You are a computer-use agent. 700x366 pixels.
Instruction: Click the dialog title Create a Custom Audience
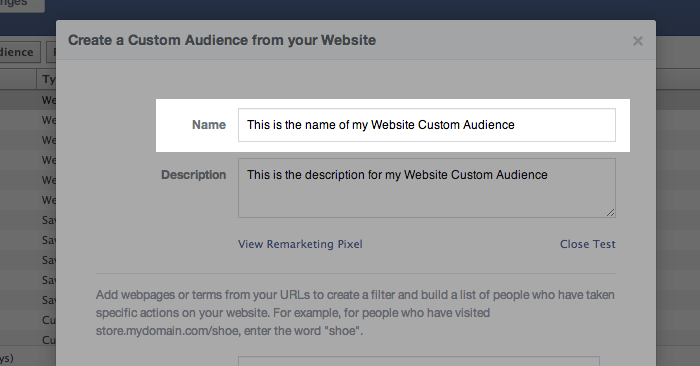pos(222,40)
